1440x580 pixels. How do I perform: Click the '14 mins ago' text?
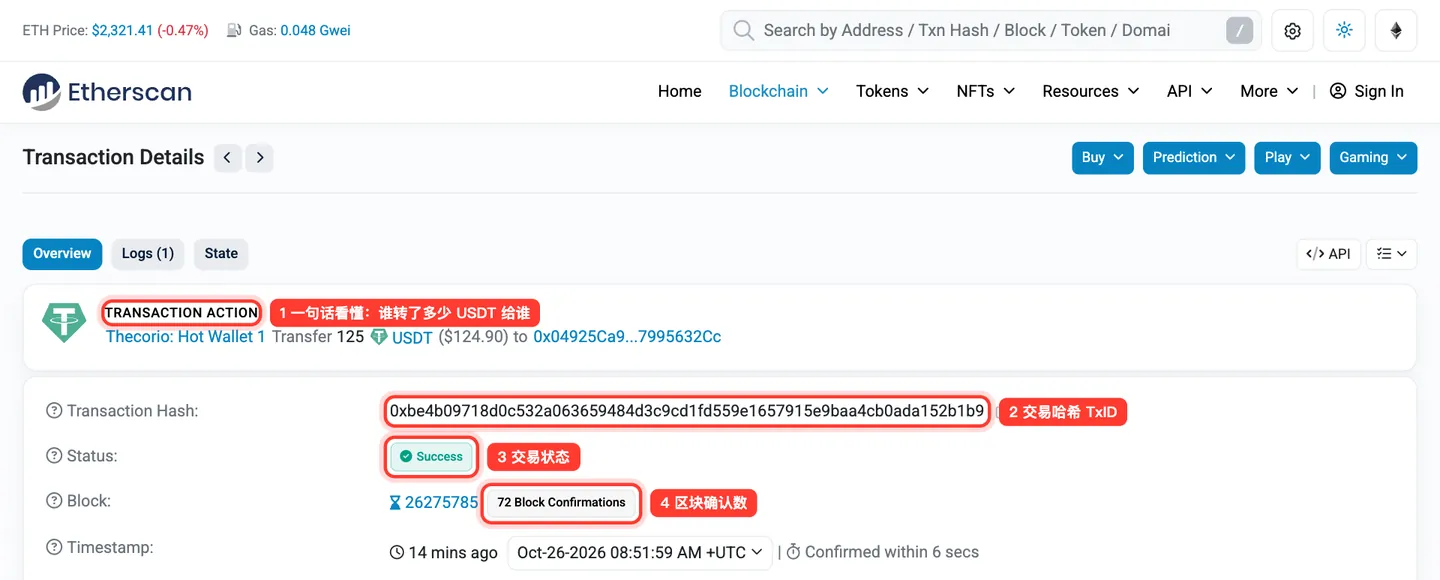click(x=453, y=552)
